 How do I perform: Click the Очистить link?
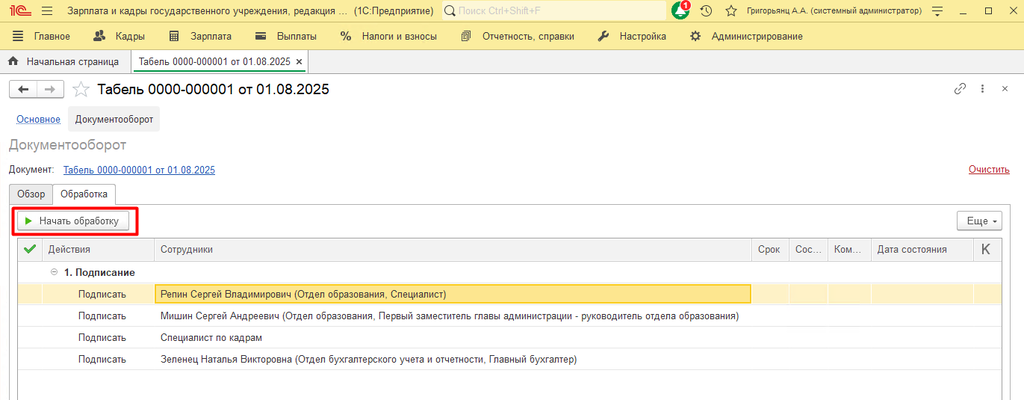[x=988, y=169]
